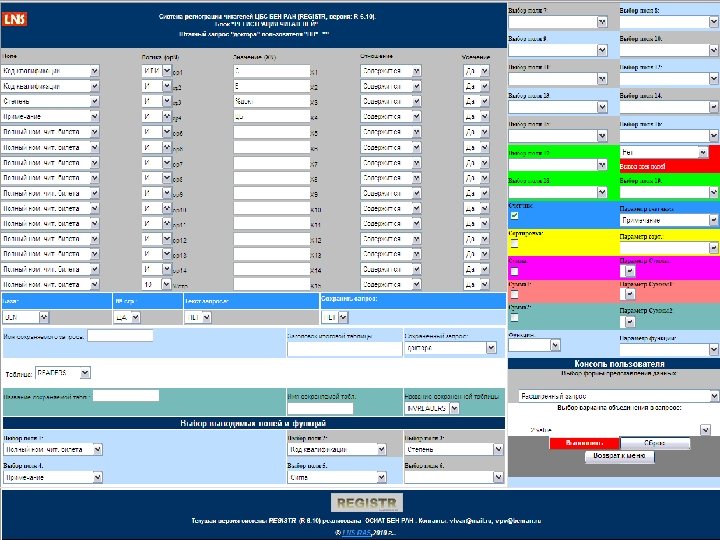Click the Имя сохраняемой табл. input
720x540 pixels.
coord(321,408)
